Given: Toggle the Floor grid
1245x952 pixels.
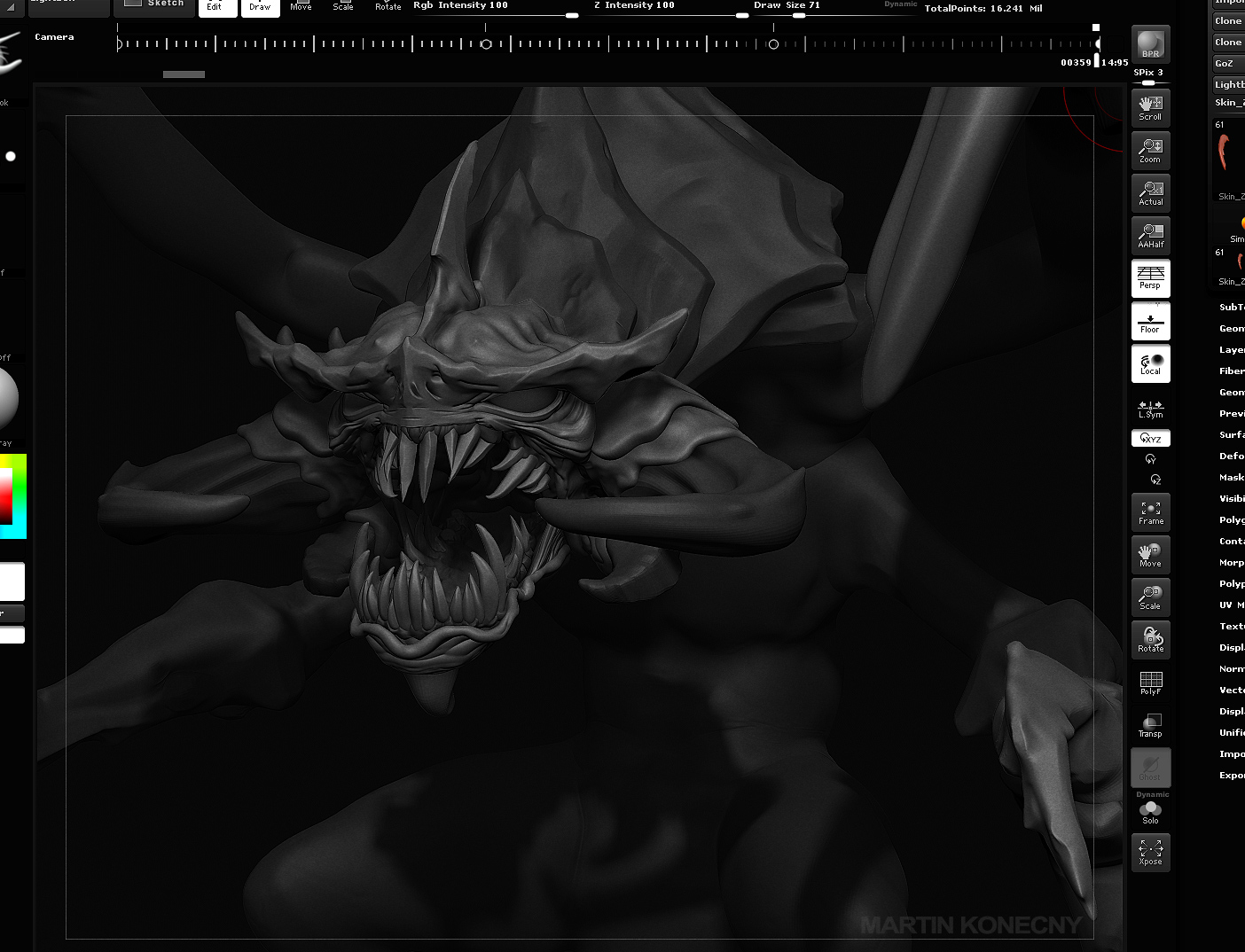Looking at the screenshot, I should 1150,321.
